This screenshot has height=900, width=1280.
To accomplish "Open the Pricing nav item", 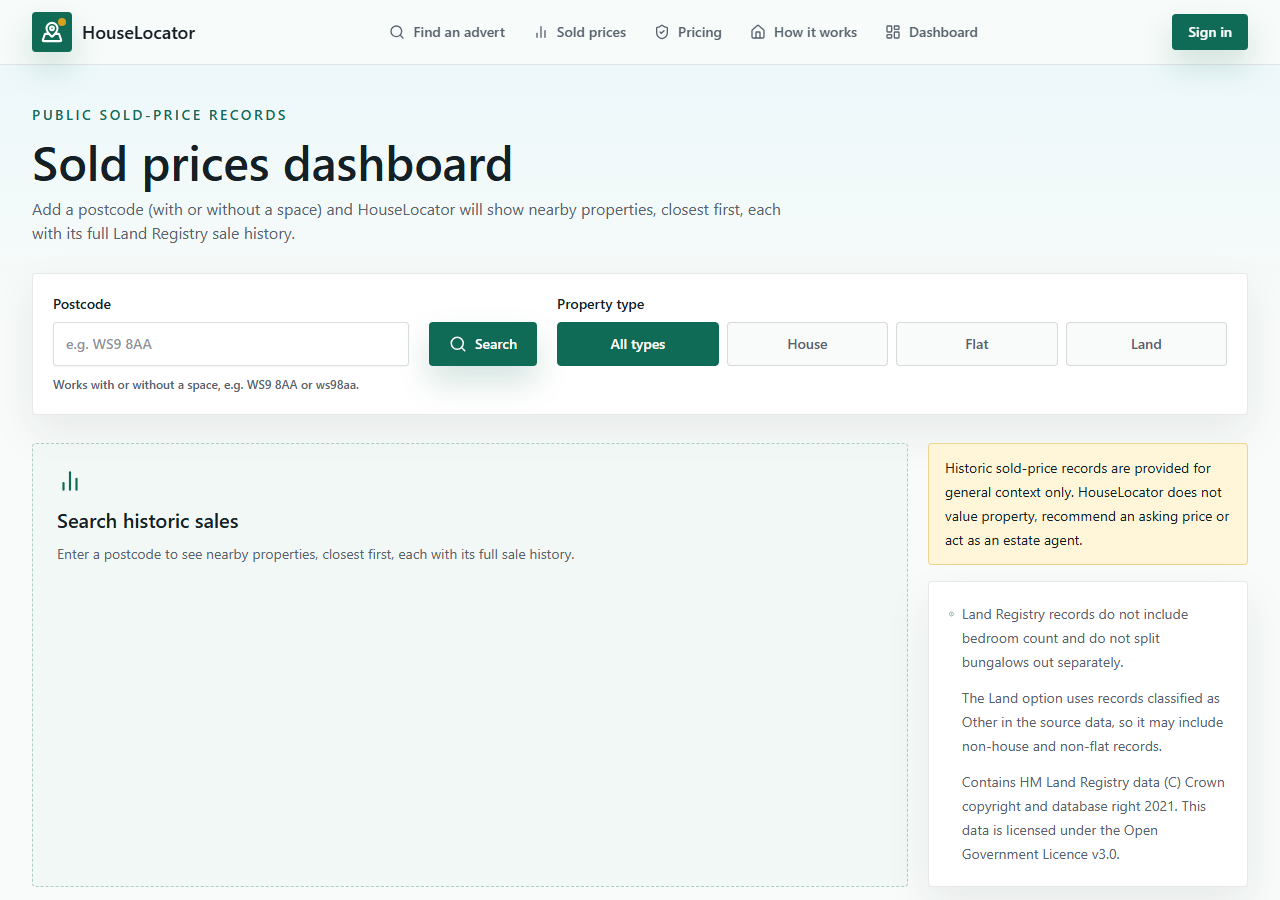I will 688,32.
